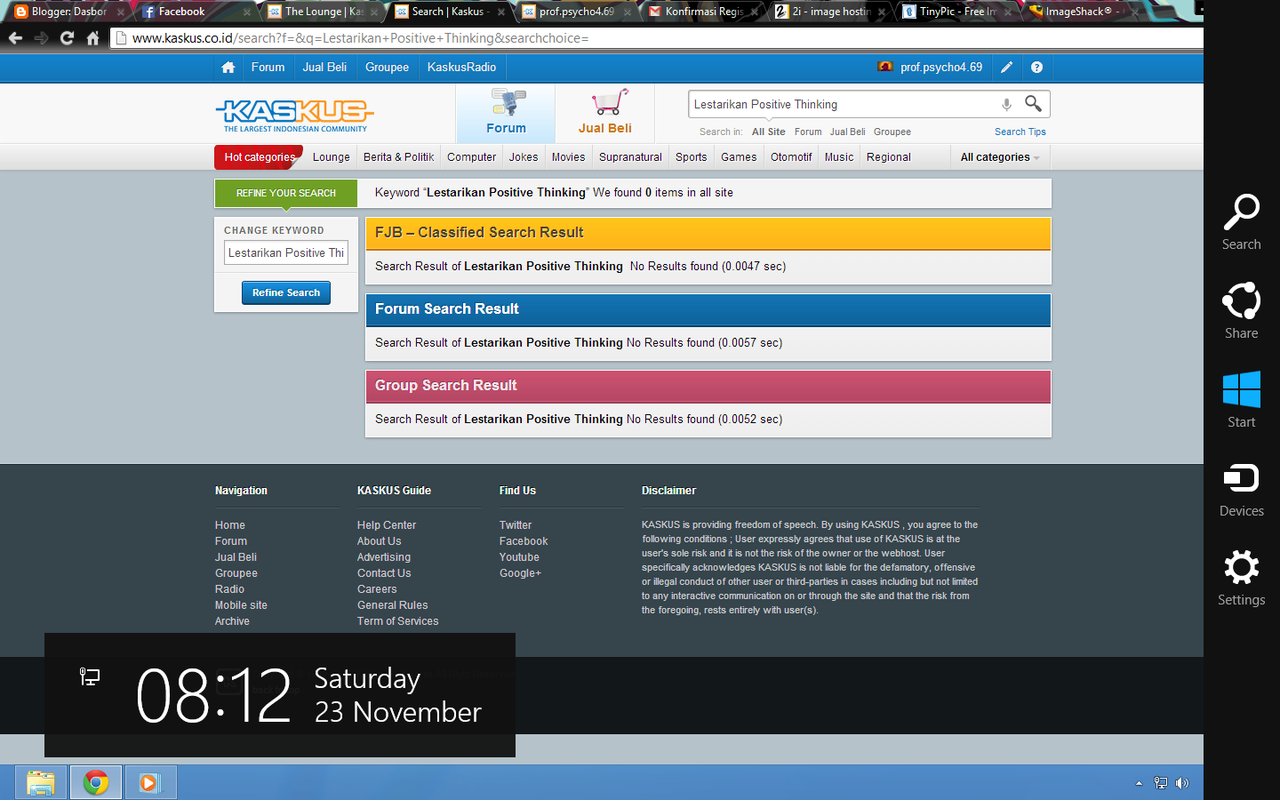The image size is (1280, 800).
Task: Open Windows Explorer in the taskbar
Action: [x=40, y=782]
